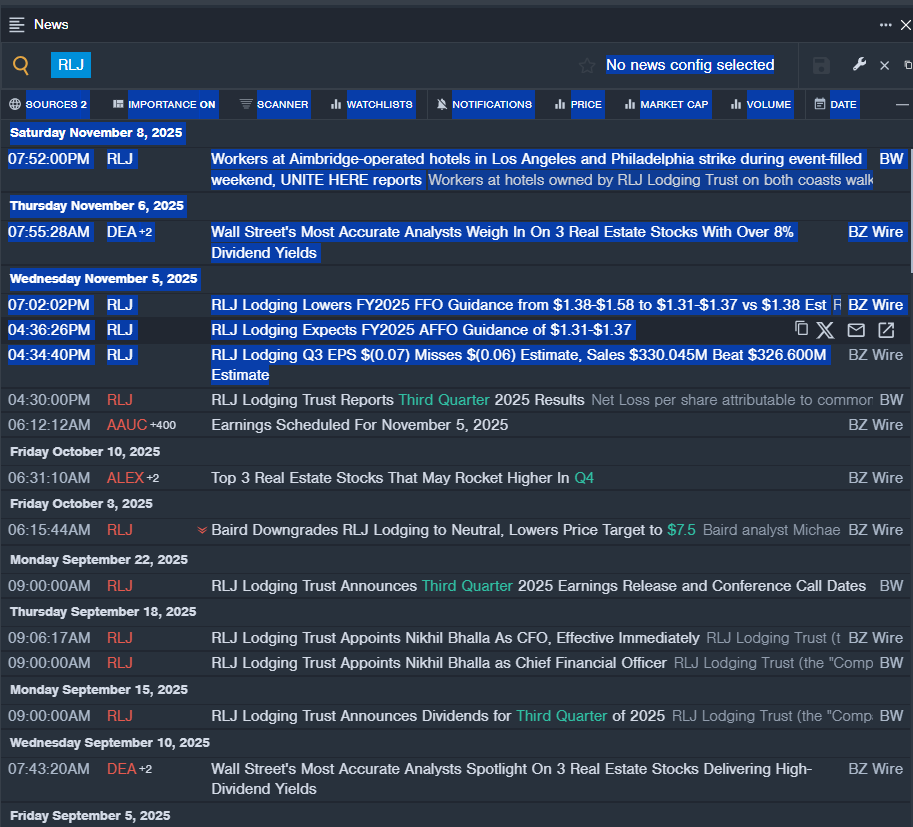Expand the Market Cap filter
This screenshot has height=827, width=913.
click(666, 104)
